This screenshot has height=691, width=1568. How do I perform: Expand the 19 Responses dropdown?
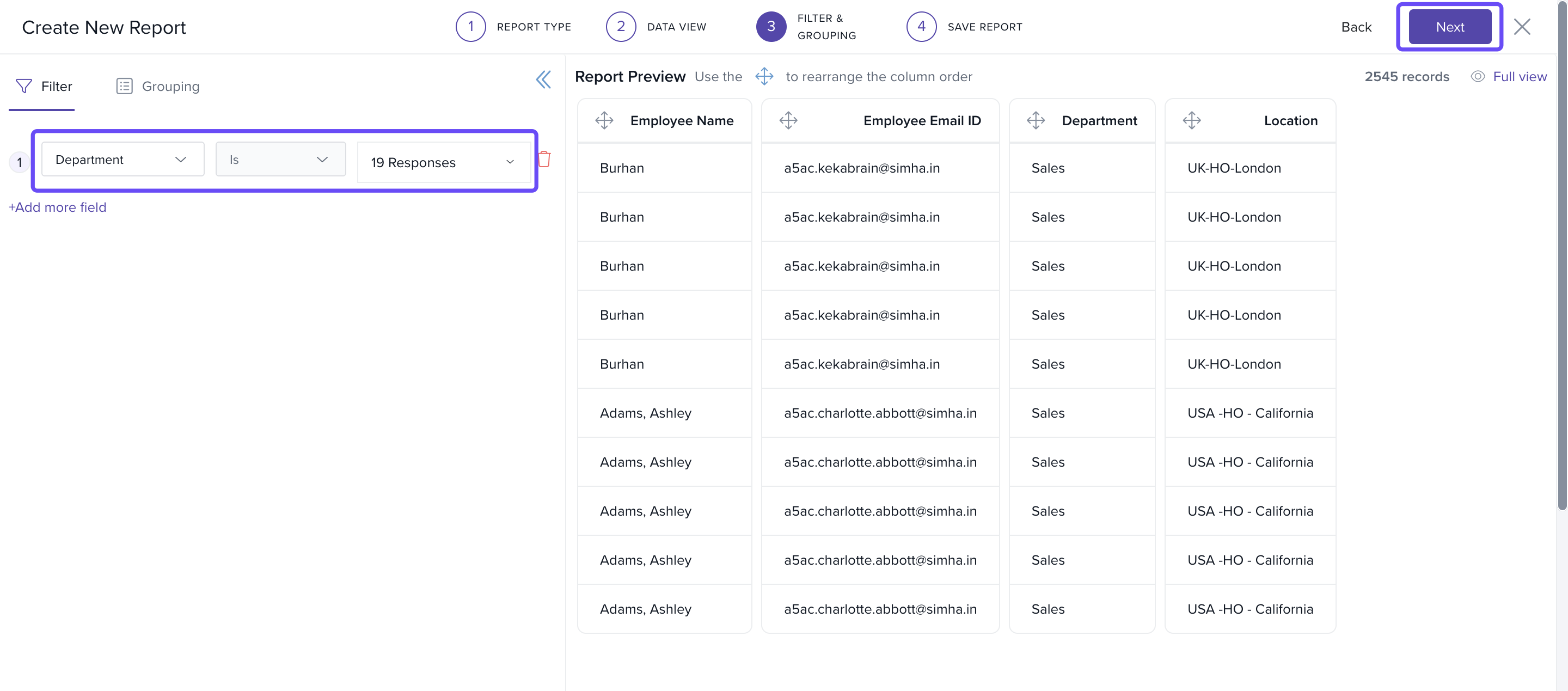443,163
